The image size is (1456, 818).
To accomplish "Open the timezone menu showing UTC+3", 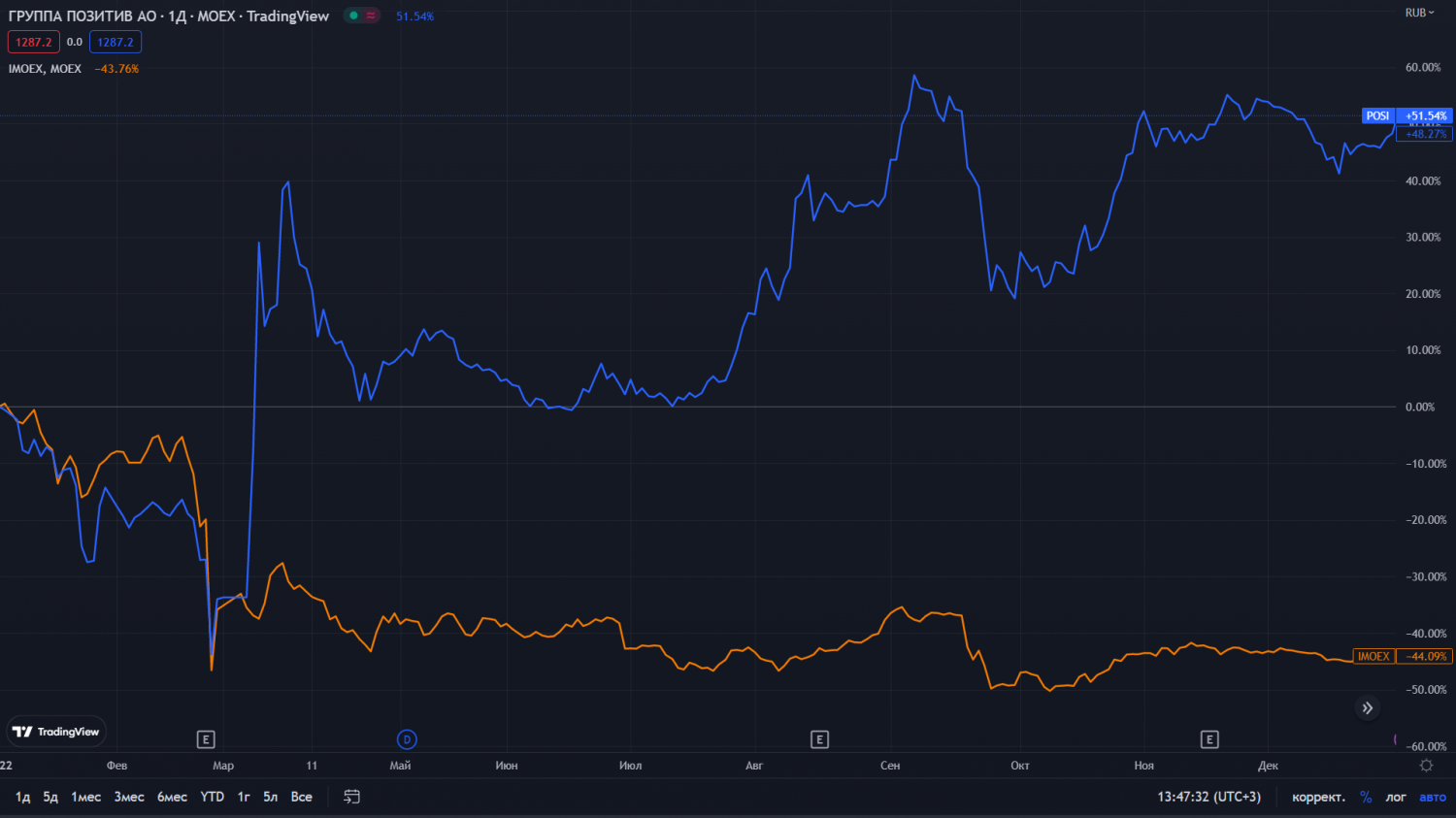I will pyautogui.click(x=1208, y=797).
